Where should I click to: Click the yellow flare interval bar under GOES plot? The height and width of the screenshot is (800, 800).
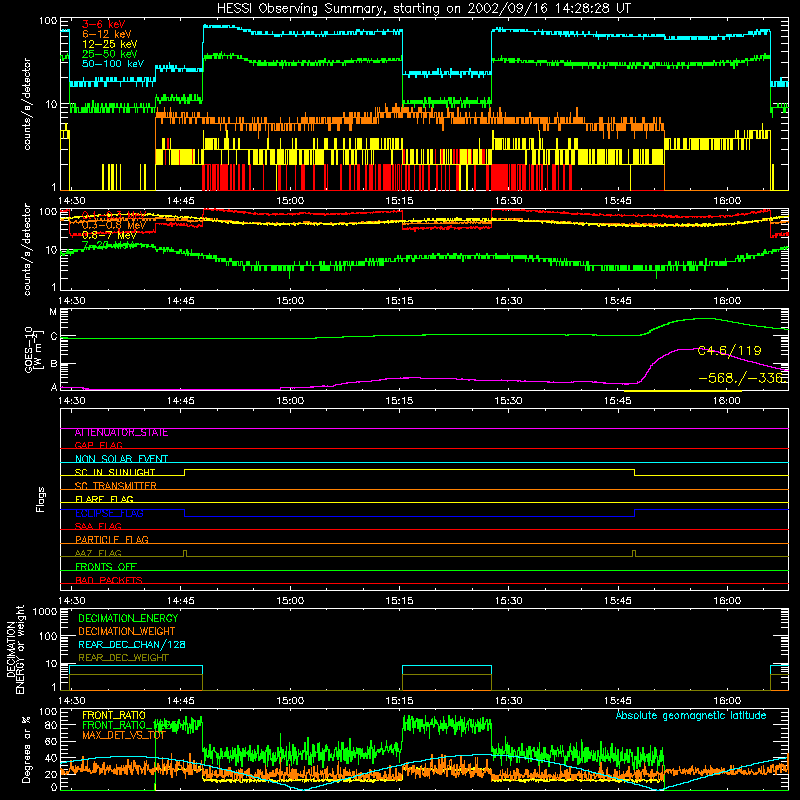(683, 391)
